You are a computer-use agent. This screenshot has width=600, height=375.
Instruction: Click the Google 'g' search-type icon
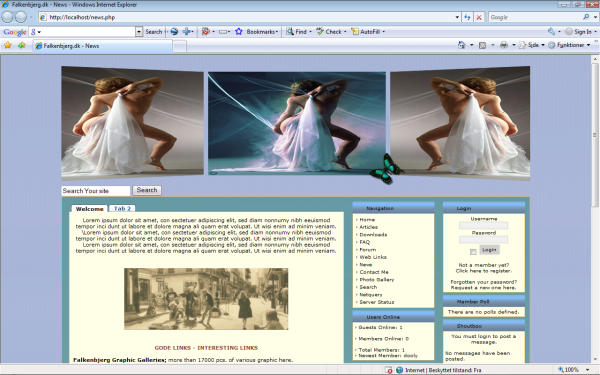[33, 32]
